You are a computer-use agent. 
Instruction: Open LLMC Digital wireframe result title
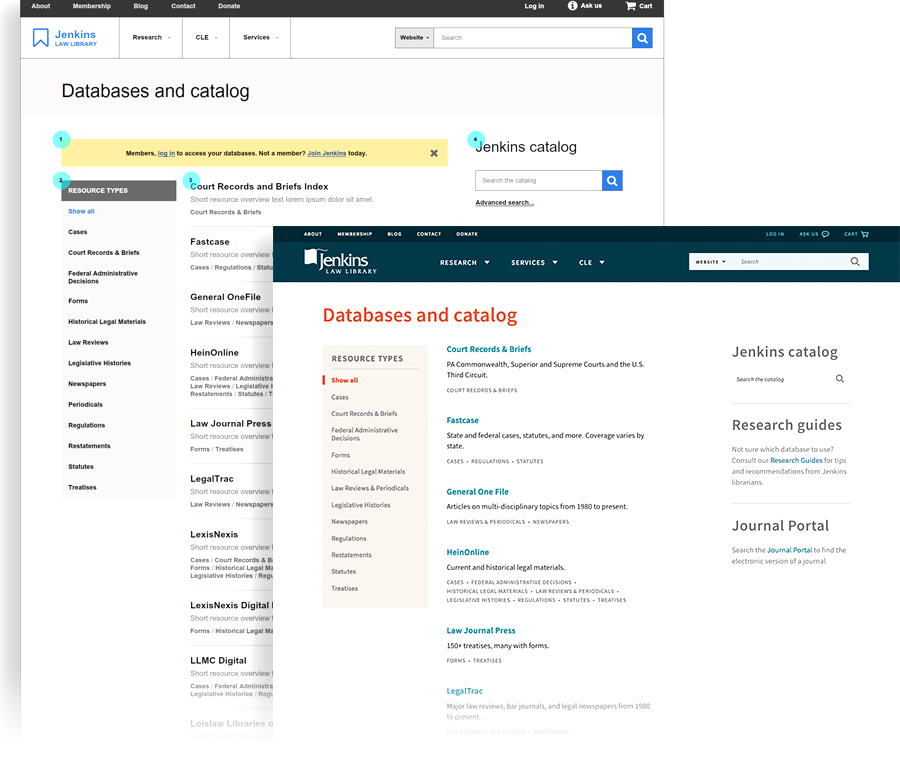(x=218, y=660)
